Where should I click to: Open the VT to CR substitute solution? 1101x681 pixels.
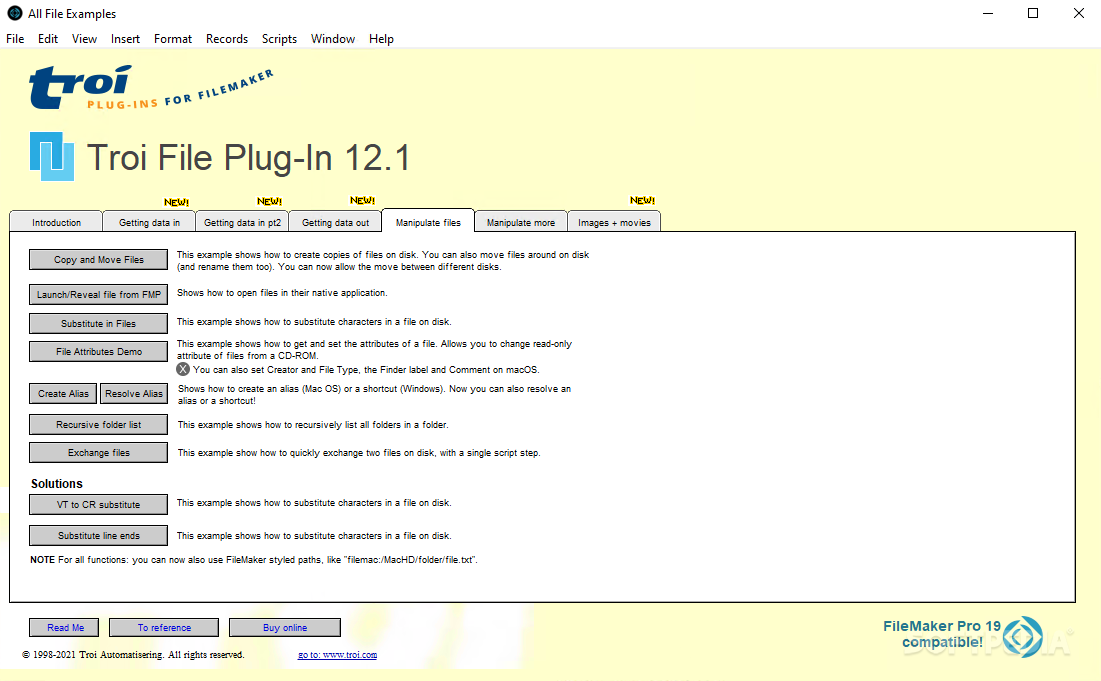click(x=98, y=505)
